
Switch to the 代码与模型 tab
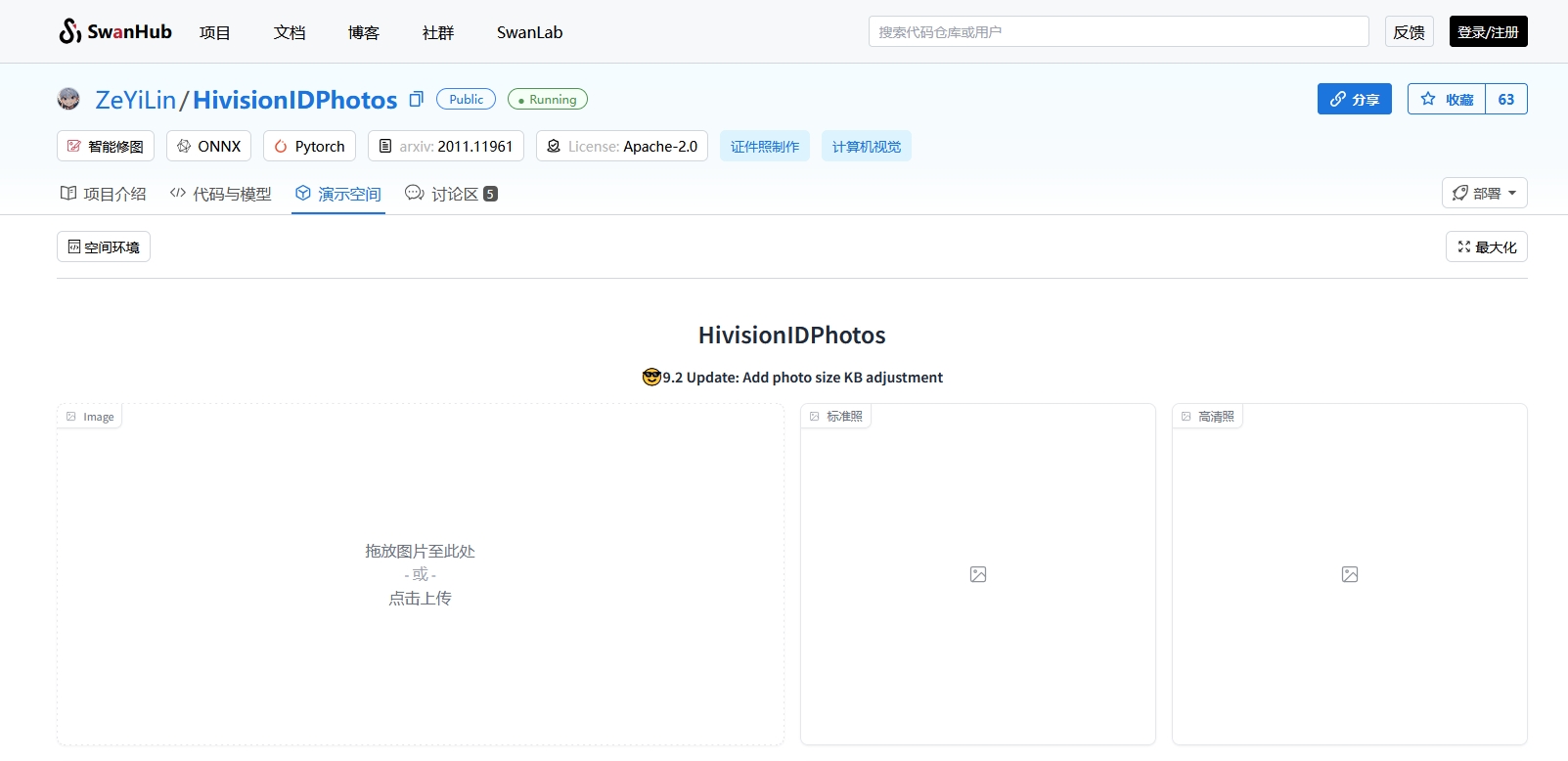[220, 194]
